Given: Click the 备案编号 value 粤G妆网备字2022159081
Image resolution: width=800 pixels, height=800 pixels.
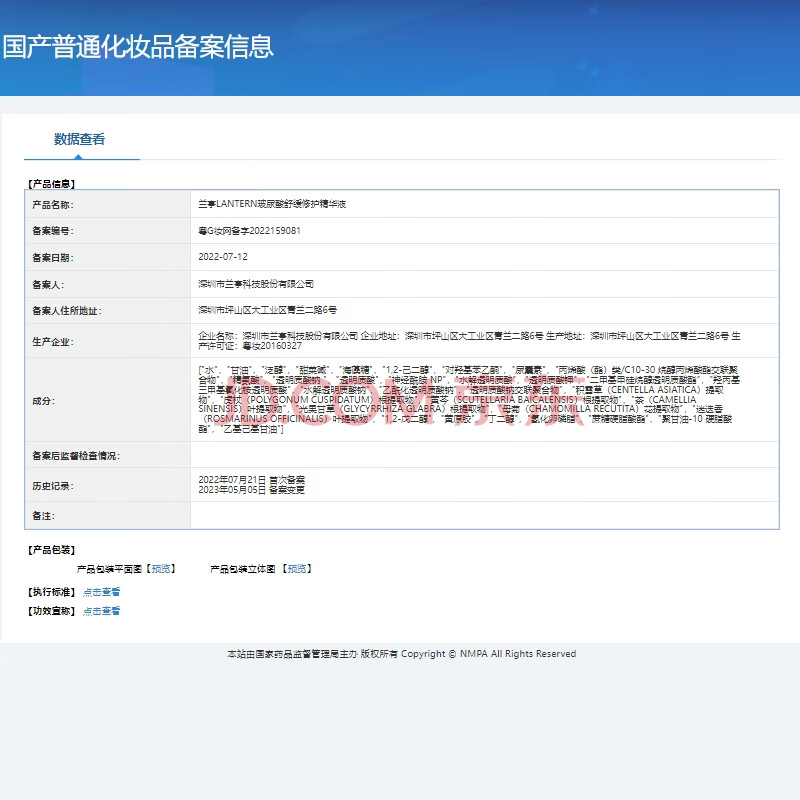Looking at the screenshot, I should pos(250,231).
